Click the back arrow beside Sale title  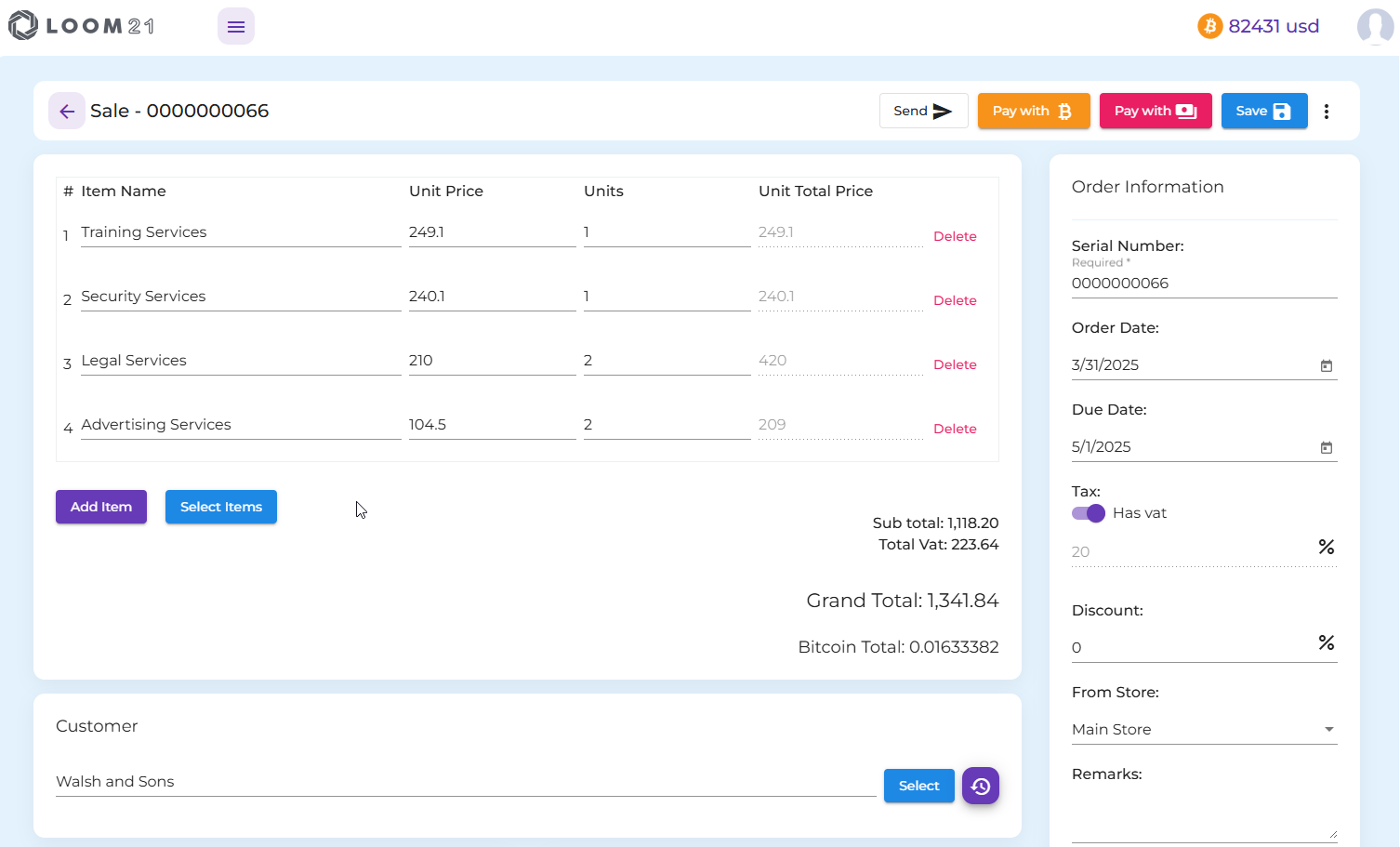67,112
